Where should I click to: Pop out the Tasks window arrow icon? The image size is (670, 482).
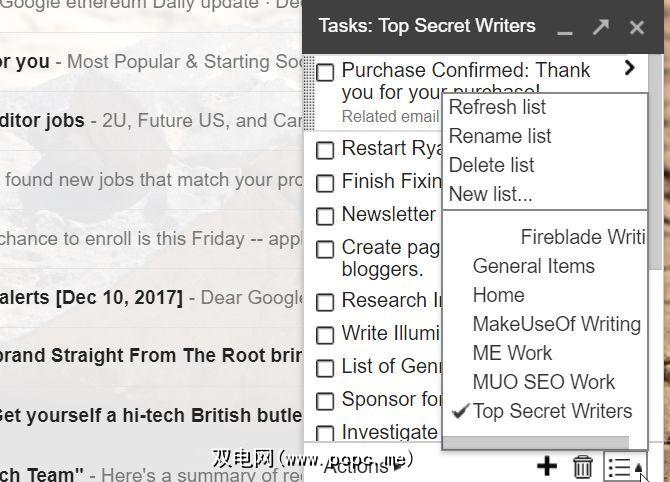600,27
